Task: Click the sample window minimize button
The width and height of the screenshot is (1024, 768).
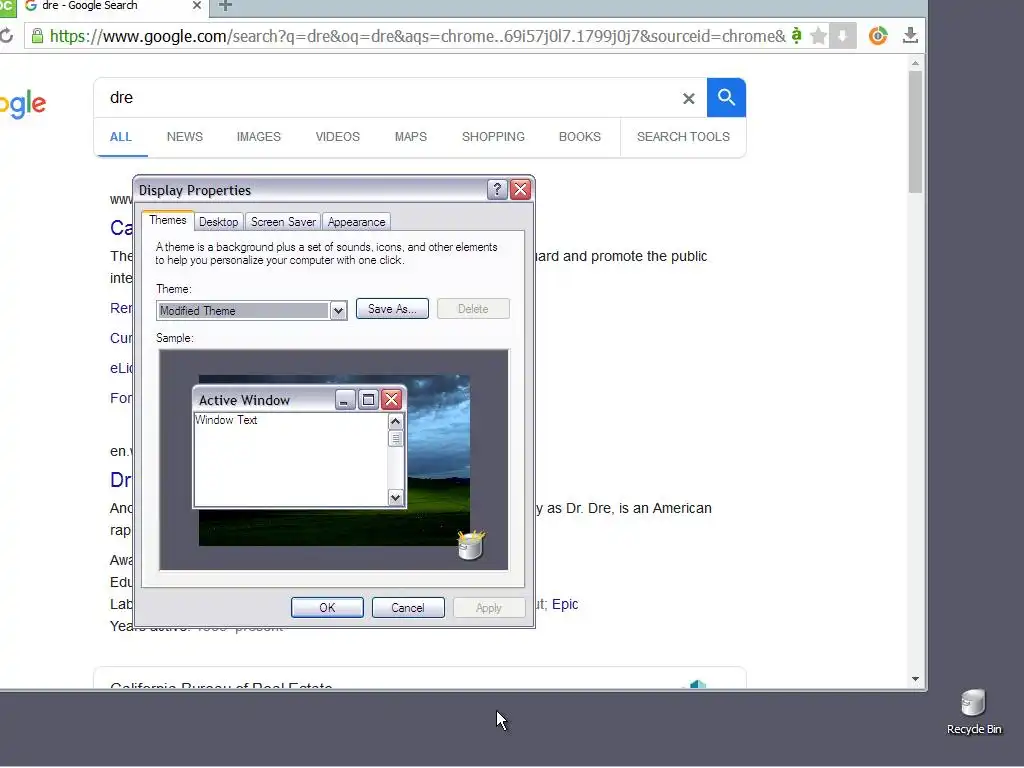Action: pos(345,399)
